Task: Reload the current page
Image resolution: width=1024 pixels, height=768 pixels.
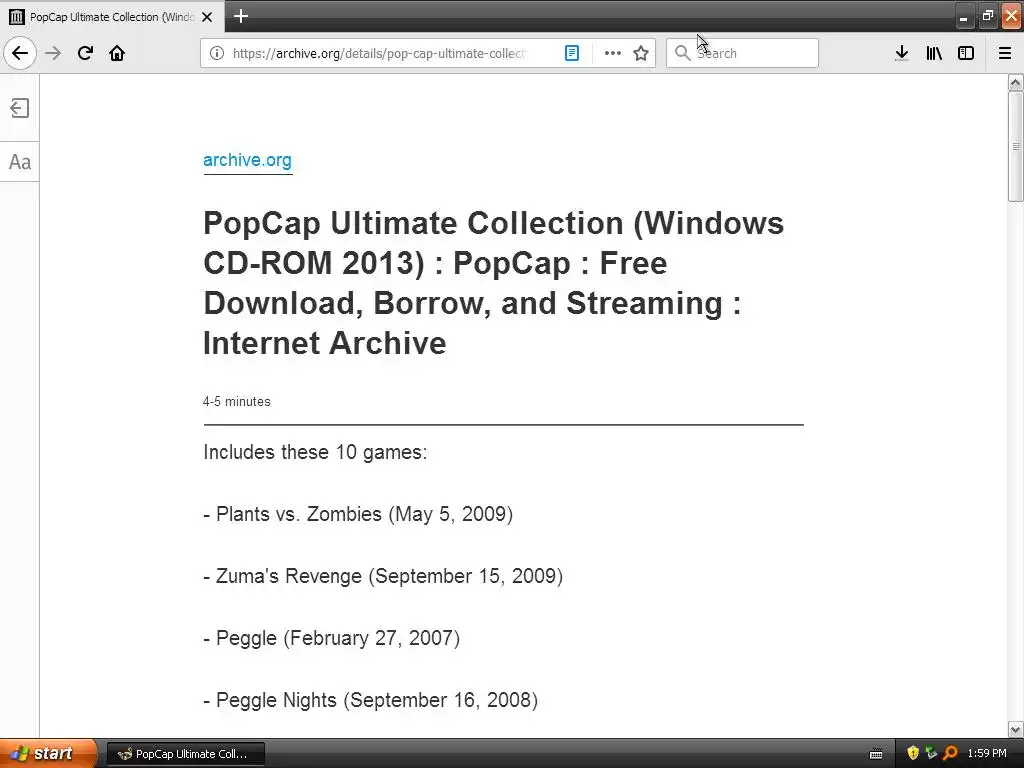Action: point(85,53)
